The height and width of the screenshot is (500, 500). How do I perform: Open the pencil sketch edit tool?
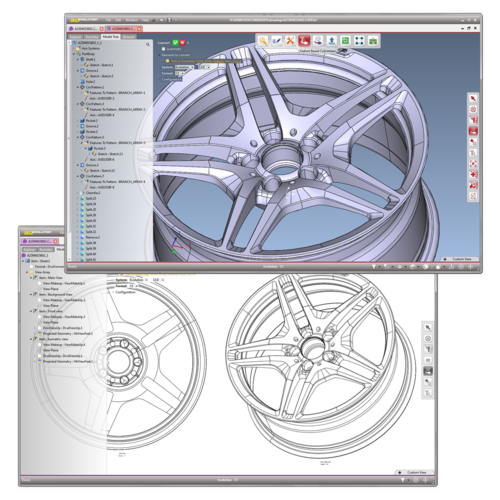click(x=276, y=41)
